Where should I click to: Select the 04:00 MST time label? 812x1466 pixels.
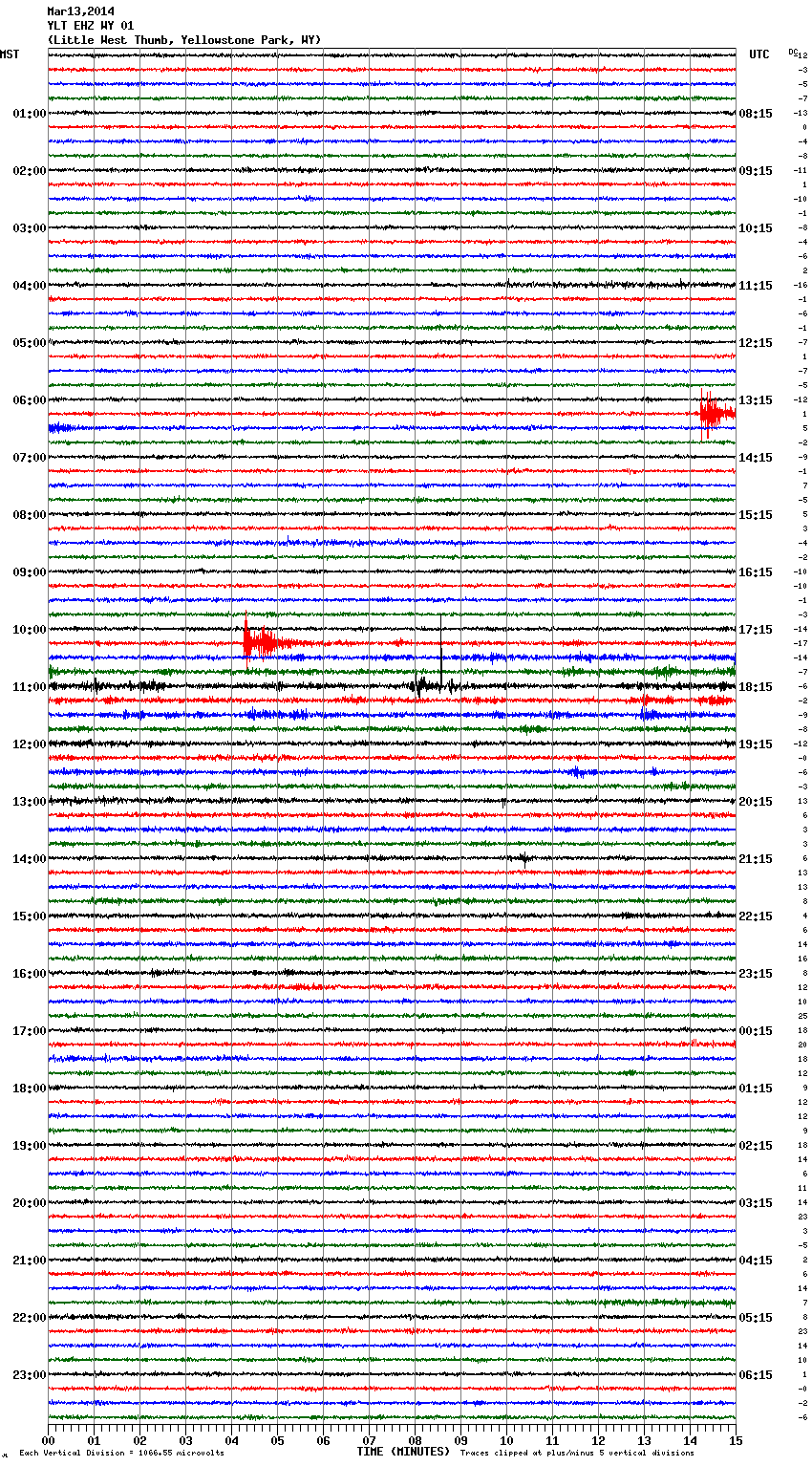point(29,286)
